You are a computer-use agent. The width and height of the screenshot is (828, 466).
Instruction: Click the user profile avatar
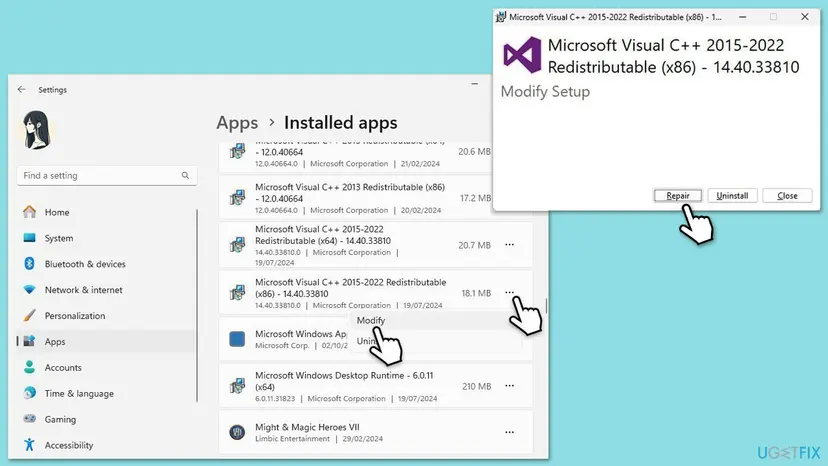coord(37,131)
